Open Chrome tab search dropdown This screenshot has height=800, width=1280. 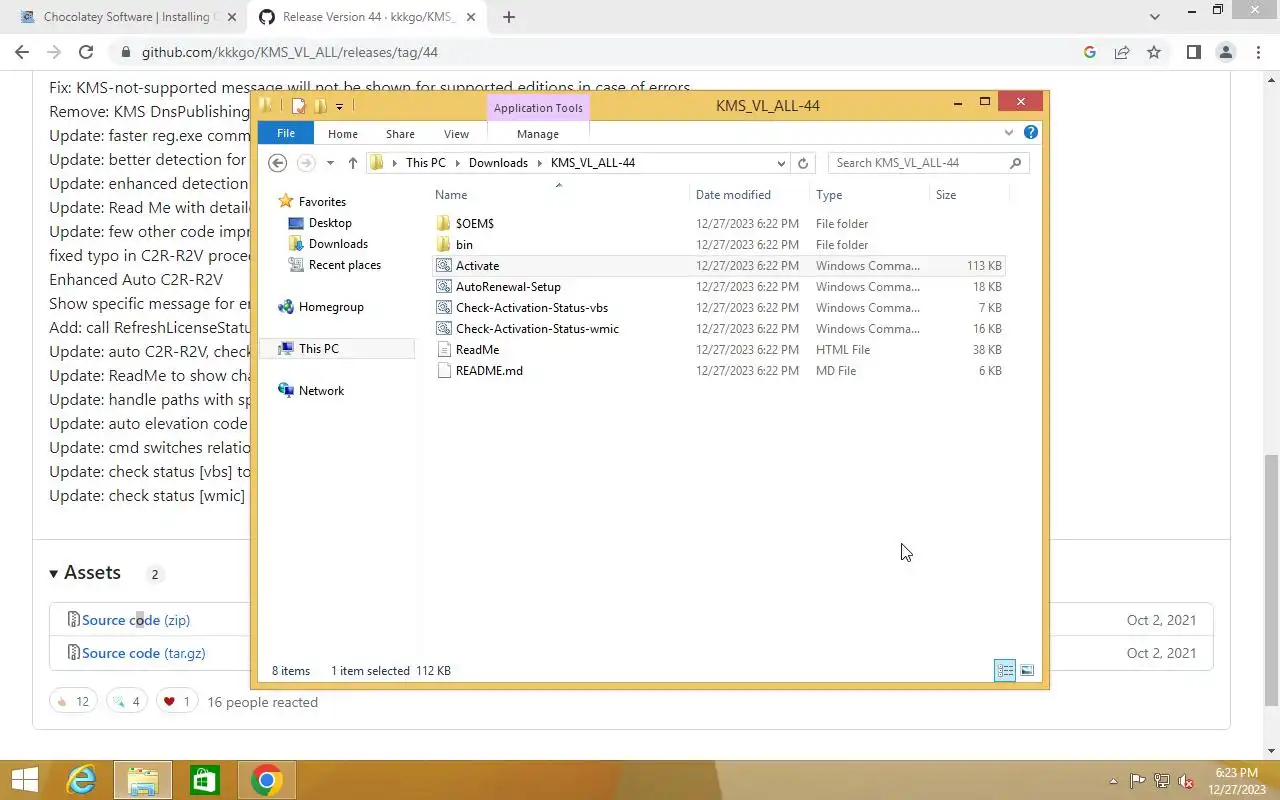(1155, 17)
